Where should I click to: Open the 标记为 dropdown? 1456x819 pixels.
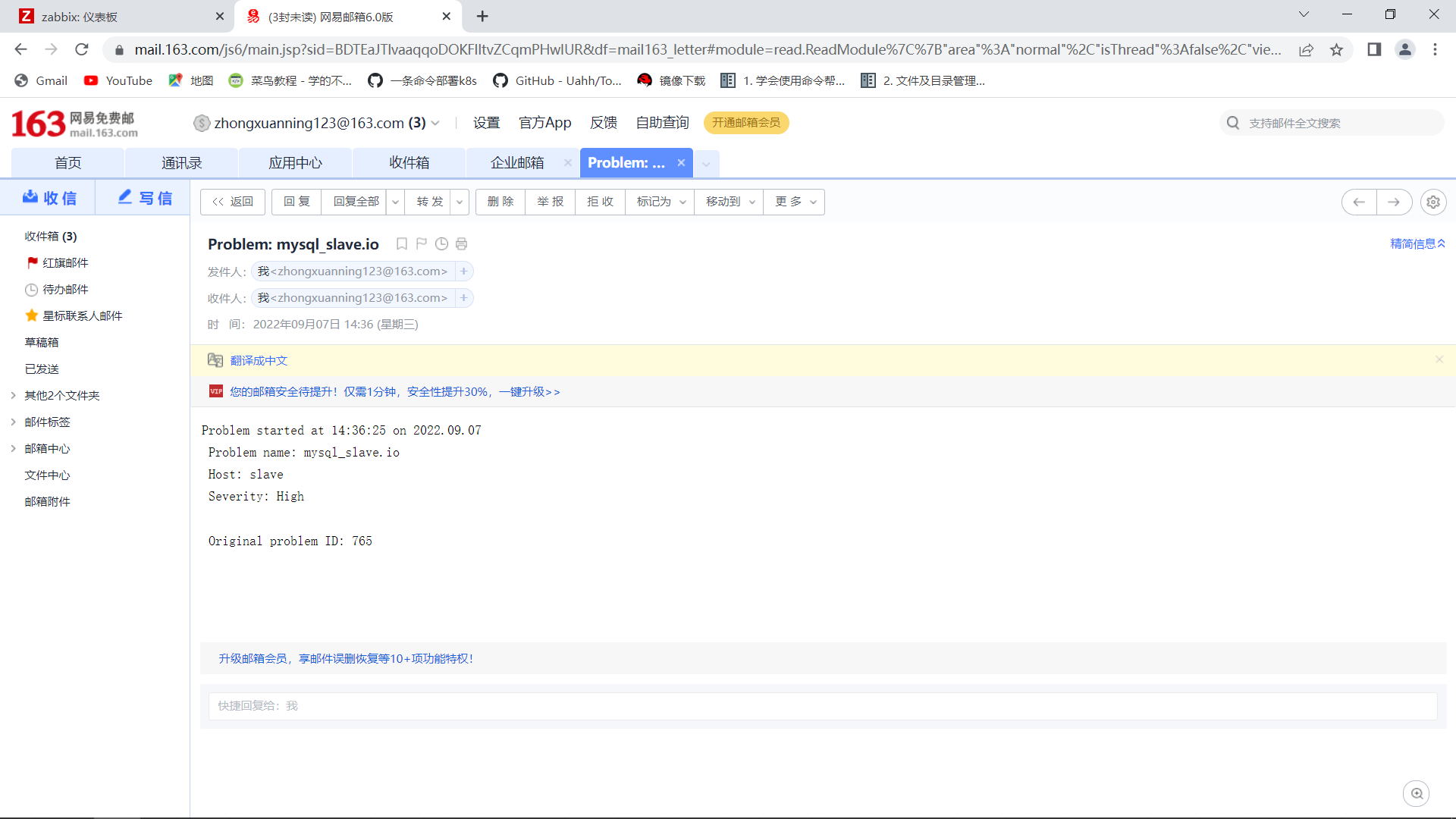(660, 202)
